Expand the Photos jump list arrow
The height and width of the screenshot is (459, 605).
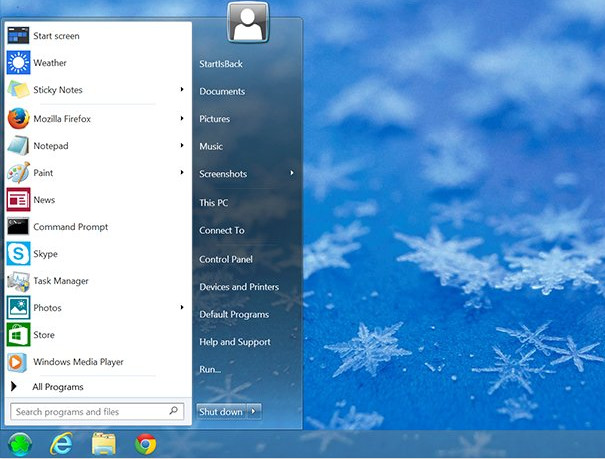click(182, 307)
